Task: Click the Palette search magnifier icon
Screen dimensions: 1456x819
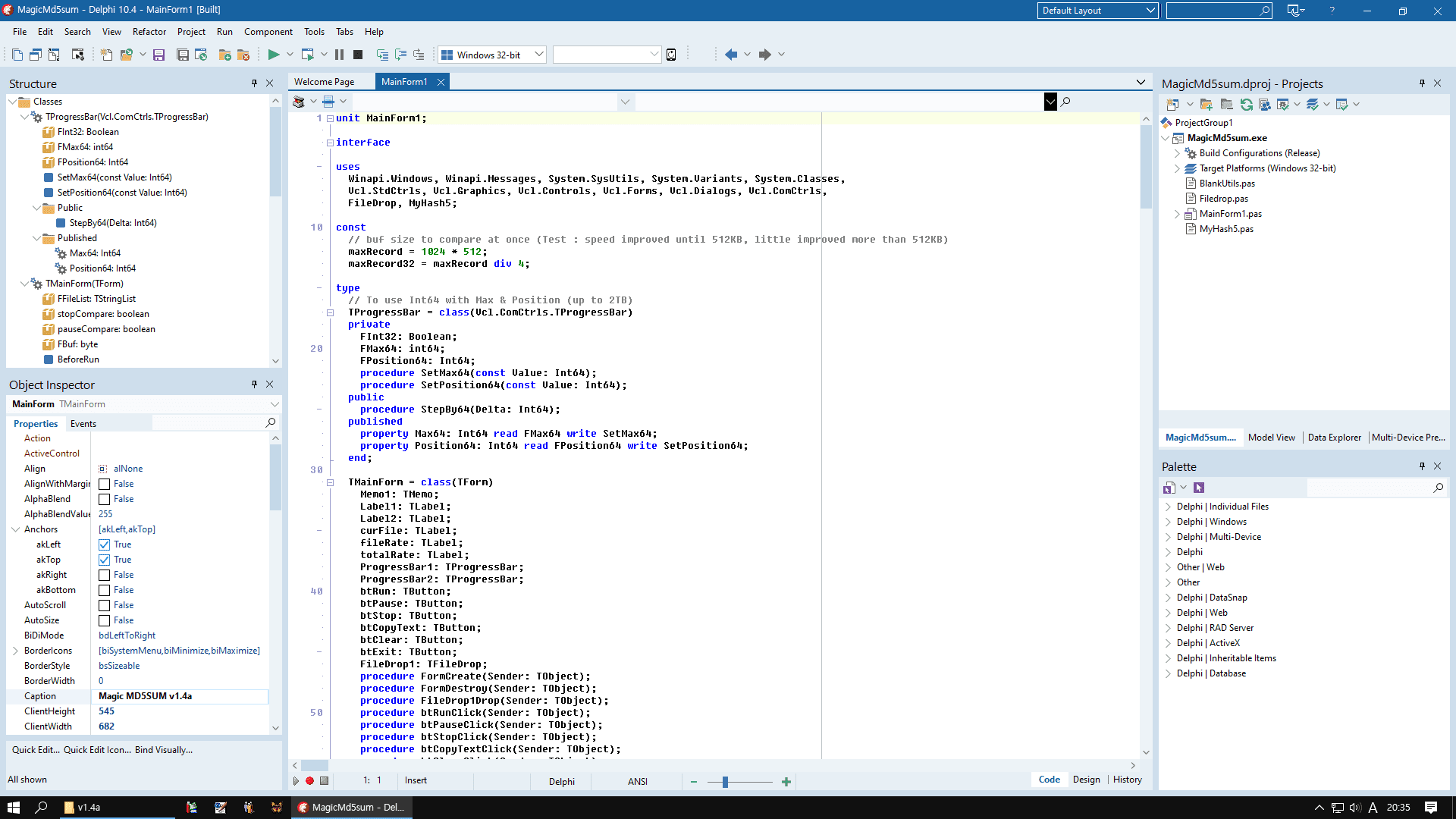Action: pos(1439,488)
